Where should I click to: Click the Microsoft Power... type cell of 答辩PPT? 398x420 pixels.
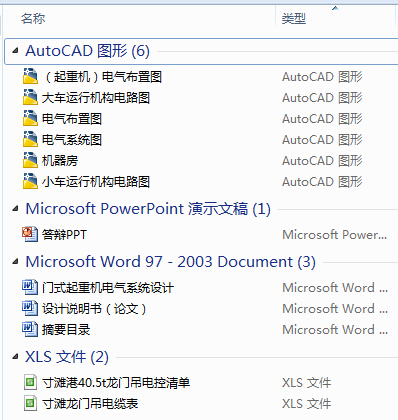(335, 235)
